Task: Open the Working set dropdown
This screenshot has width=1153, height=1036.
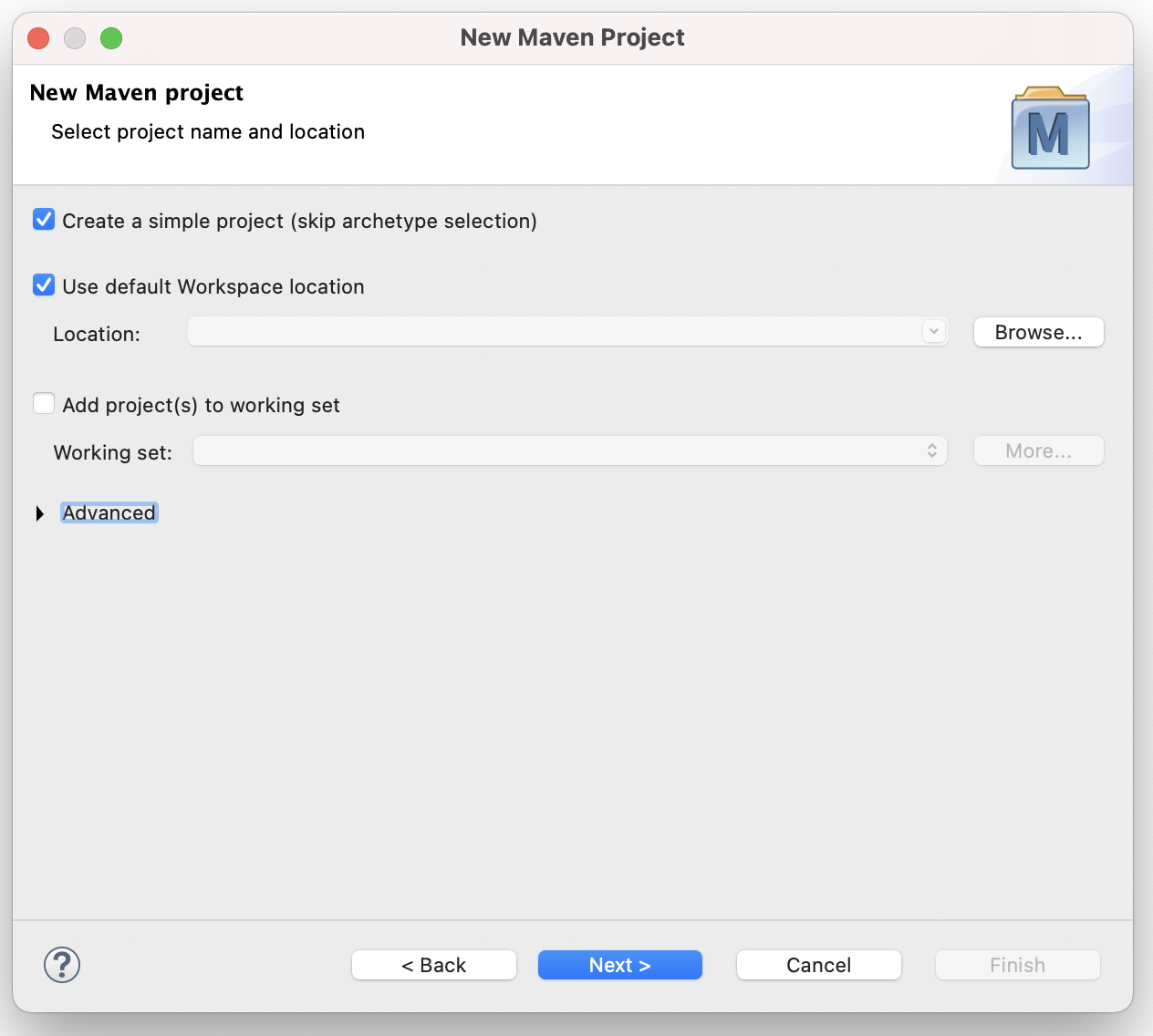Action: click(x=570, y=451)
